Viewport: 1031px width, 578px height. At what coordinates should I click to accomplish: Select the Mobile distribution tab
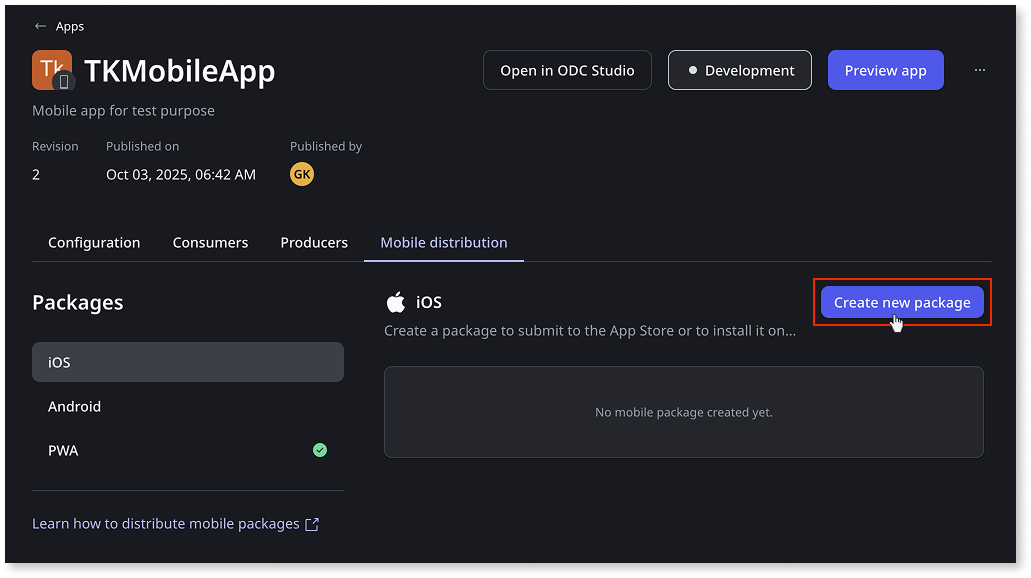pyautogui.click(x=443, y=242)
